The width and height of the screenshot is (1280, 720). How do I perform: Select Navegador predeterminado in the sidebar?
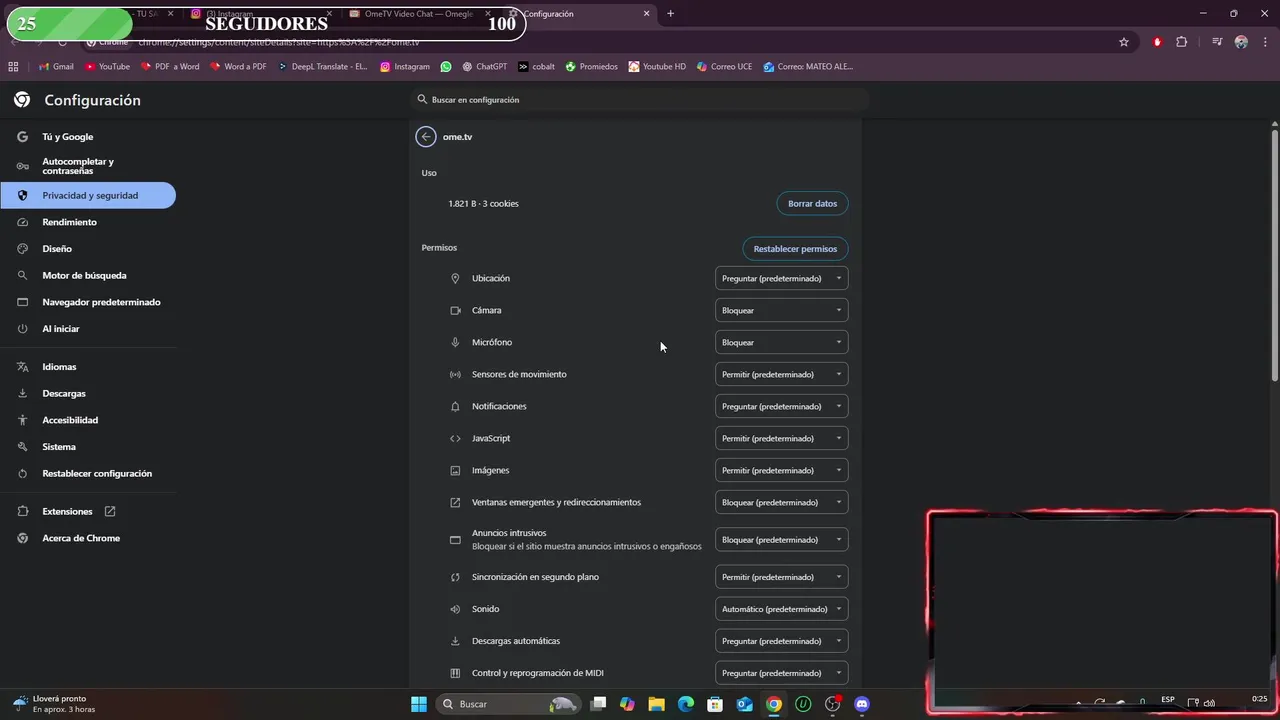click(88, 302)
